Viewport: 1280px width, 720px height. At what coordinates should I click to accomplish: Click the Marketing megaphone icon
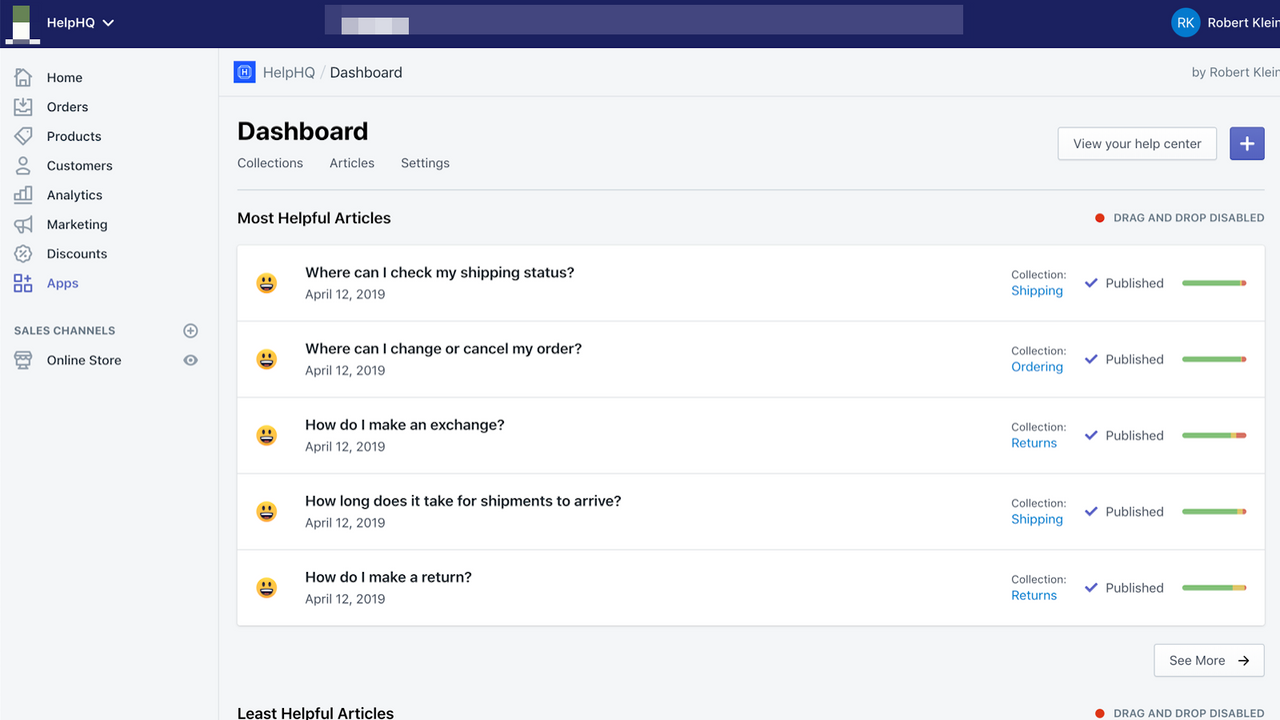[23, 224]
